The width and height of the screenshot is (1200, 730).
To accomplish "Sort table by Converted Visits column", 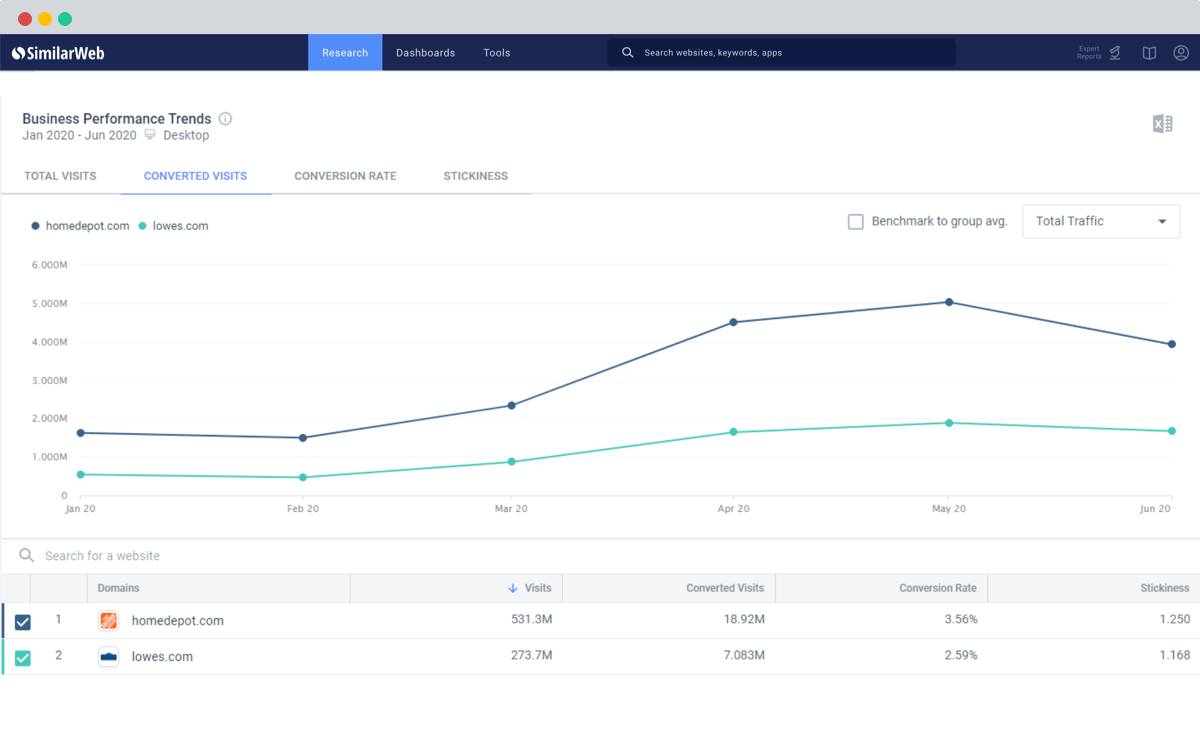I will click(x=725, y=588).
